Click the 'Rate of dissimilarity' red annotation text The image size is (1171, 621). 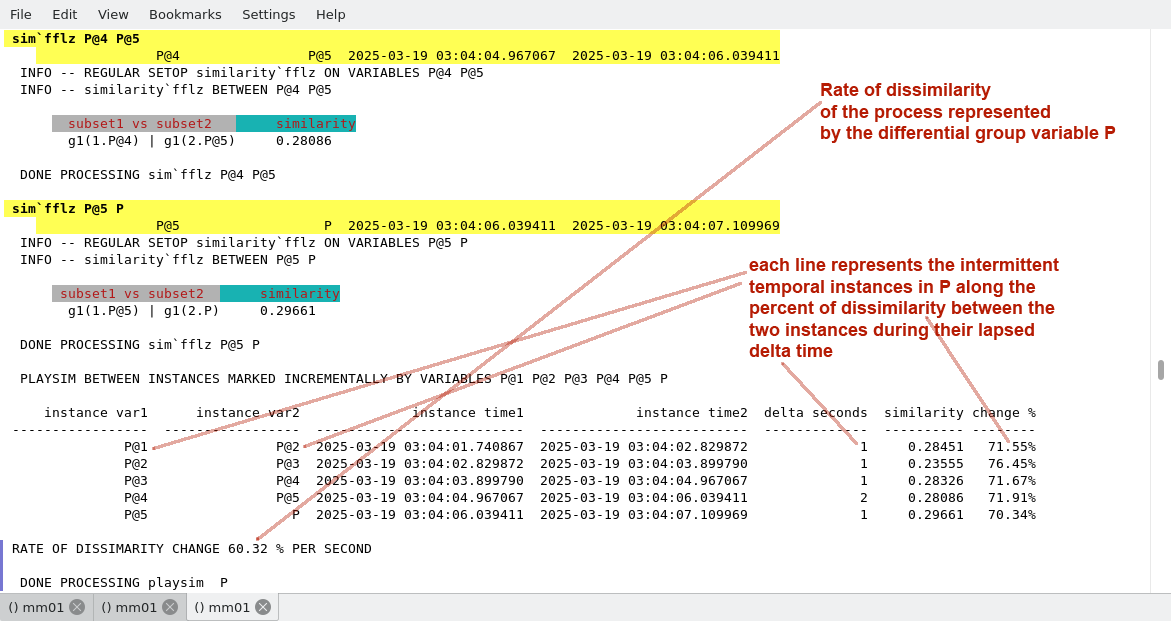click(x=905, y=90)
